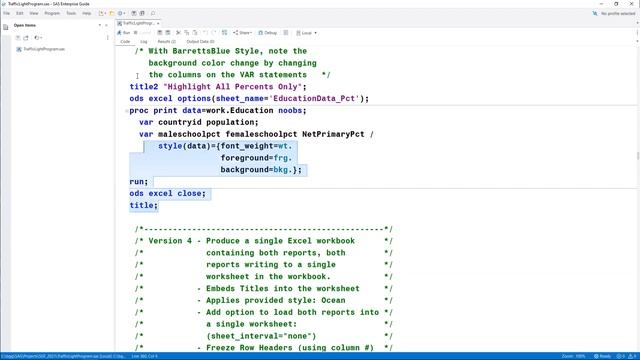Click the No profile selected indicator

pos(614,13)
